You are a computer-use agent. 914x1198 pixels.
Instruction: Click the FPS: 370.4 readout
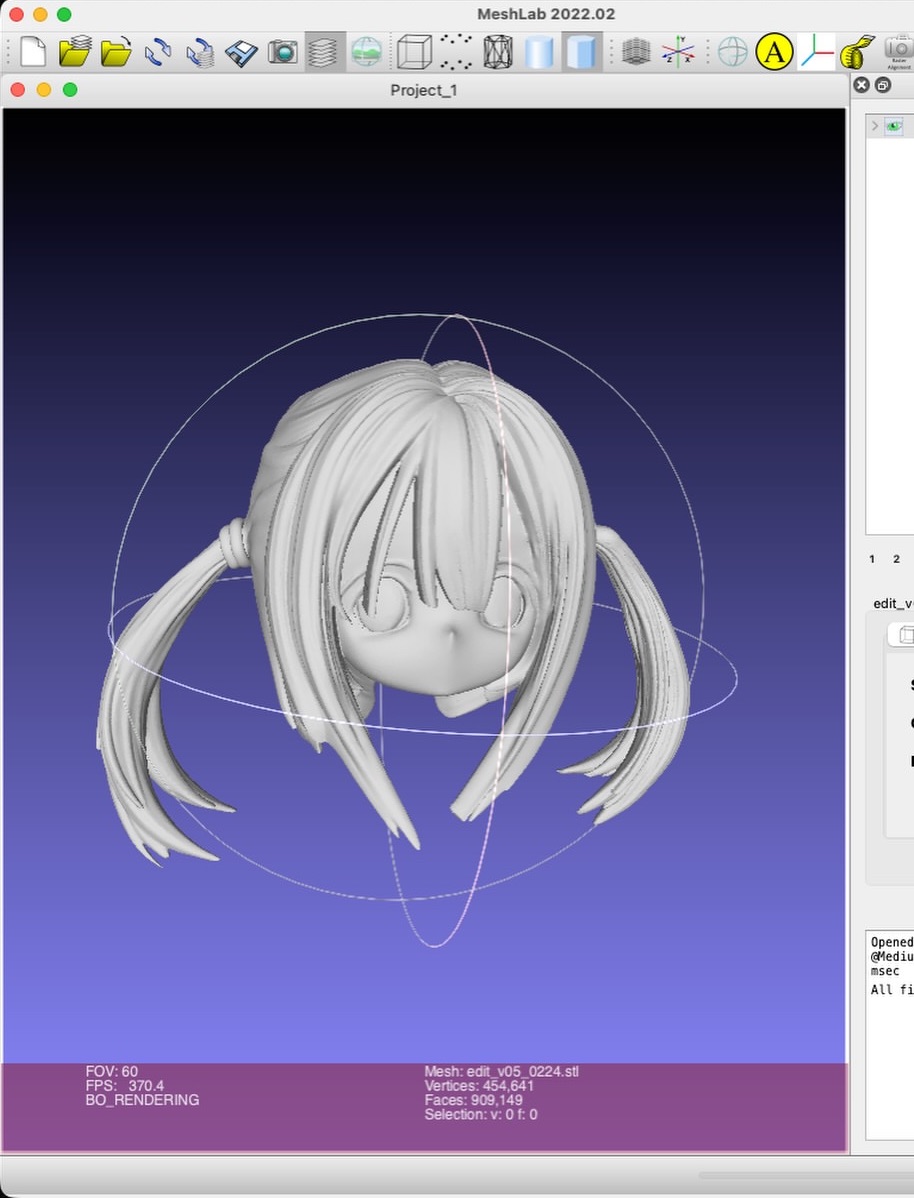tap(125, 1086)
